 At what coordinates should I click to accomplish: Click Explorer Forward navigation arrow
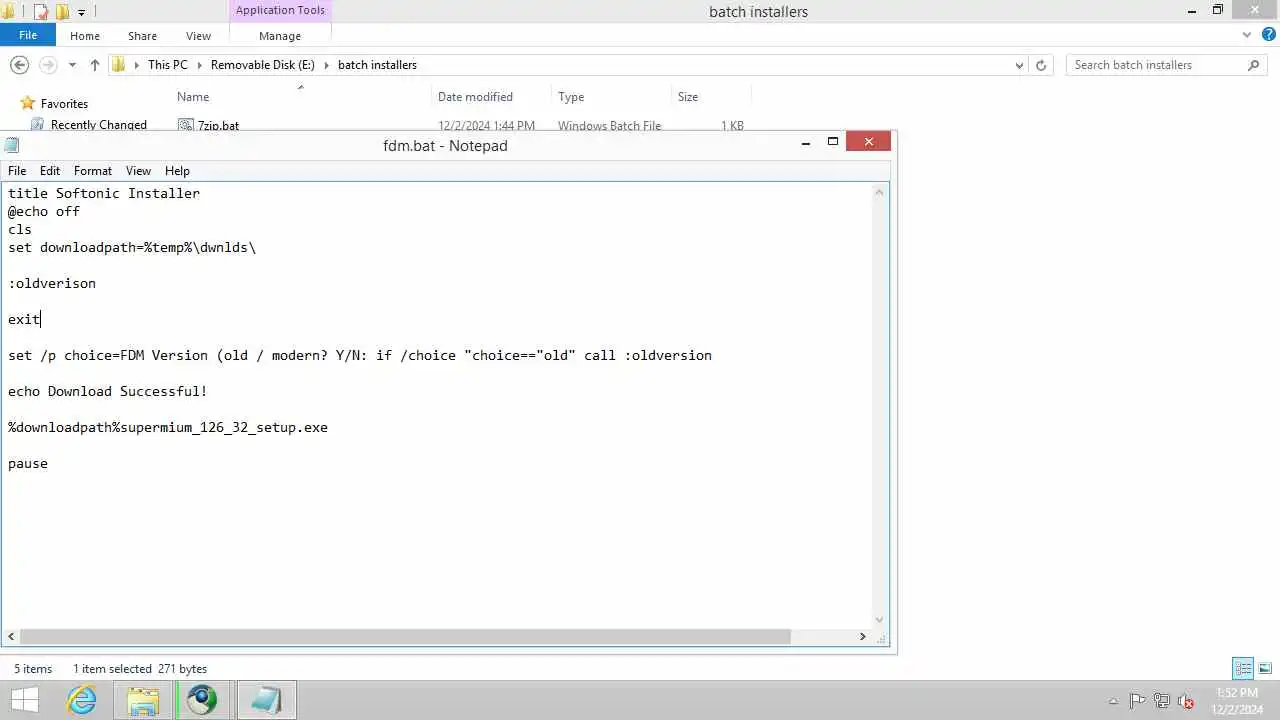point(47,65)
